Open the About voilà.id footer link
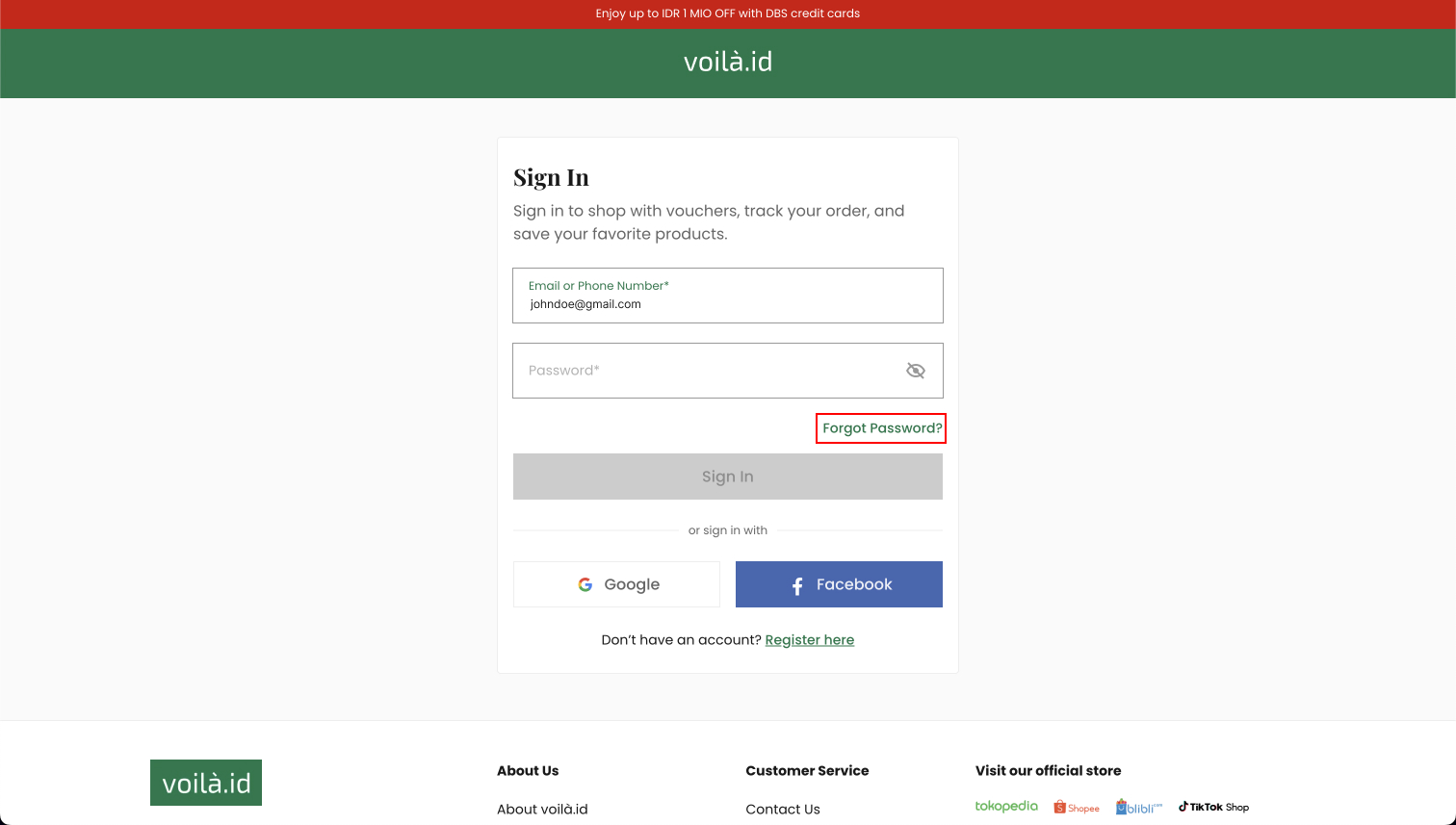The image size is (1456, 825). point(542,810)
